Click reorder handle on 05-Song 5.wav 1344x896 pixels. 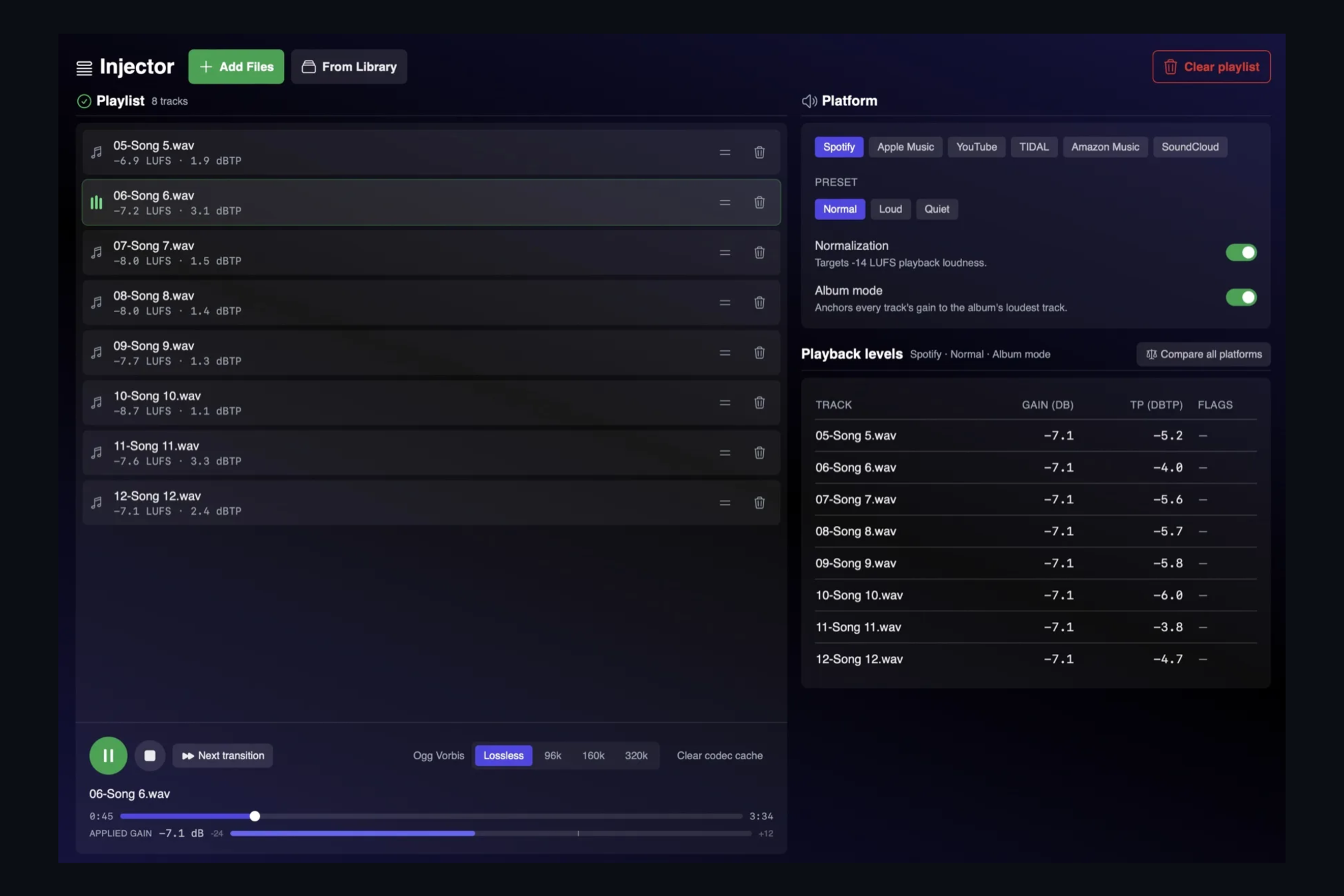pyautogui.click(x=725, y=153)
